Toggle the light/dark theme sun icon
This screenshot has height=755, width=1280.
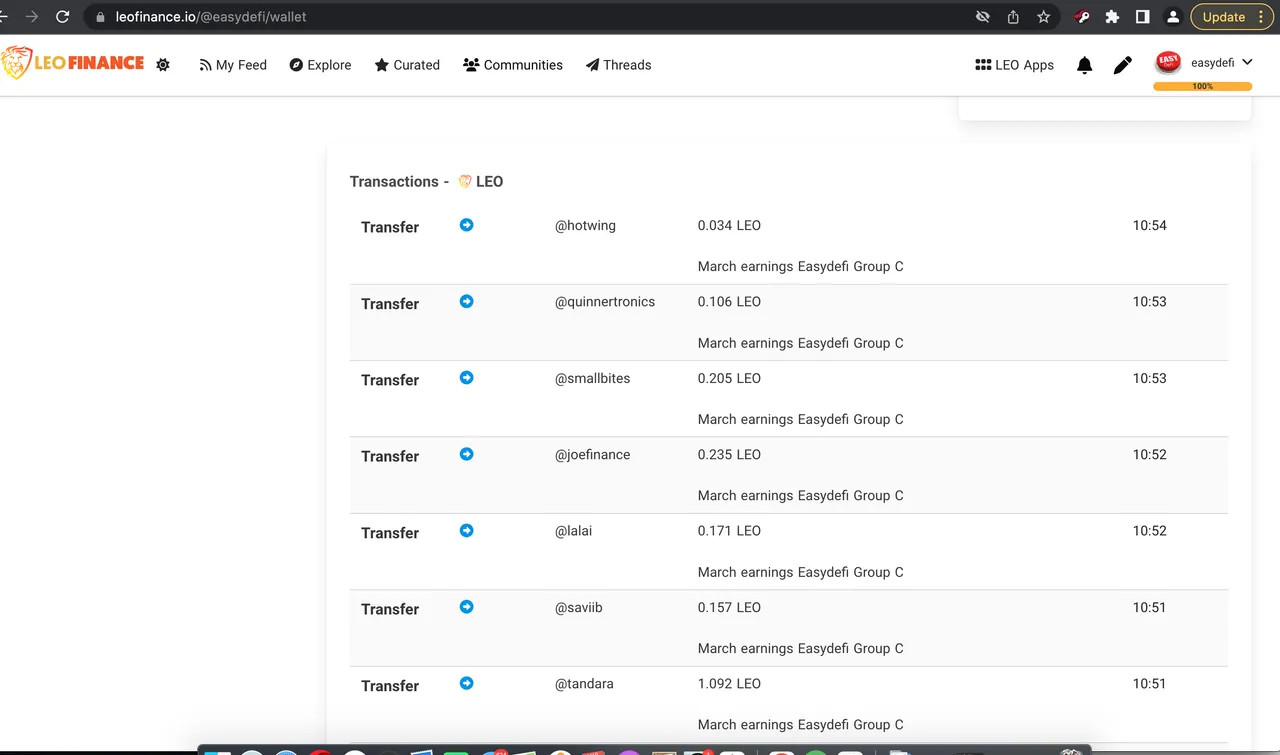coord(163,65)
